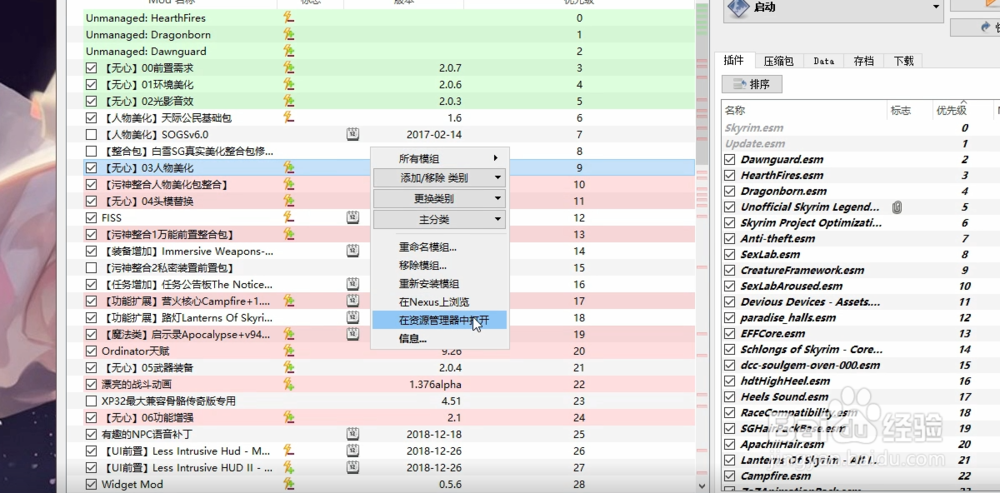The image size is (1000, 493).
Task: Click the notes icon in the FISS row
Action: [353, 217]
